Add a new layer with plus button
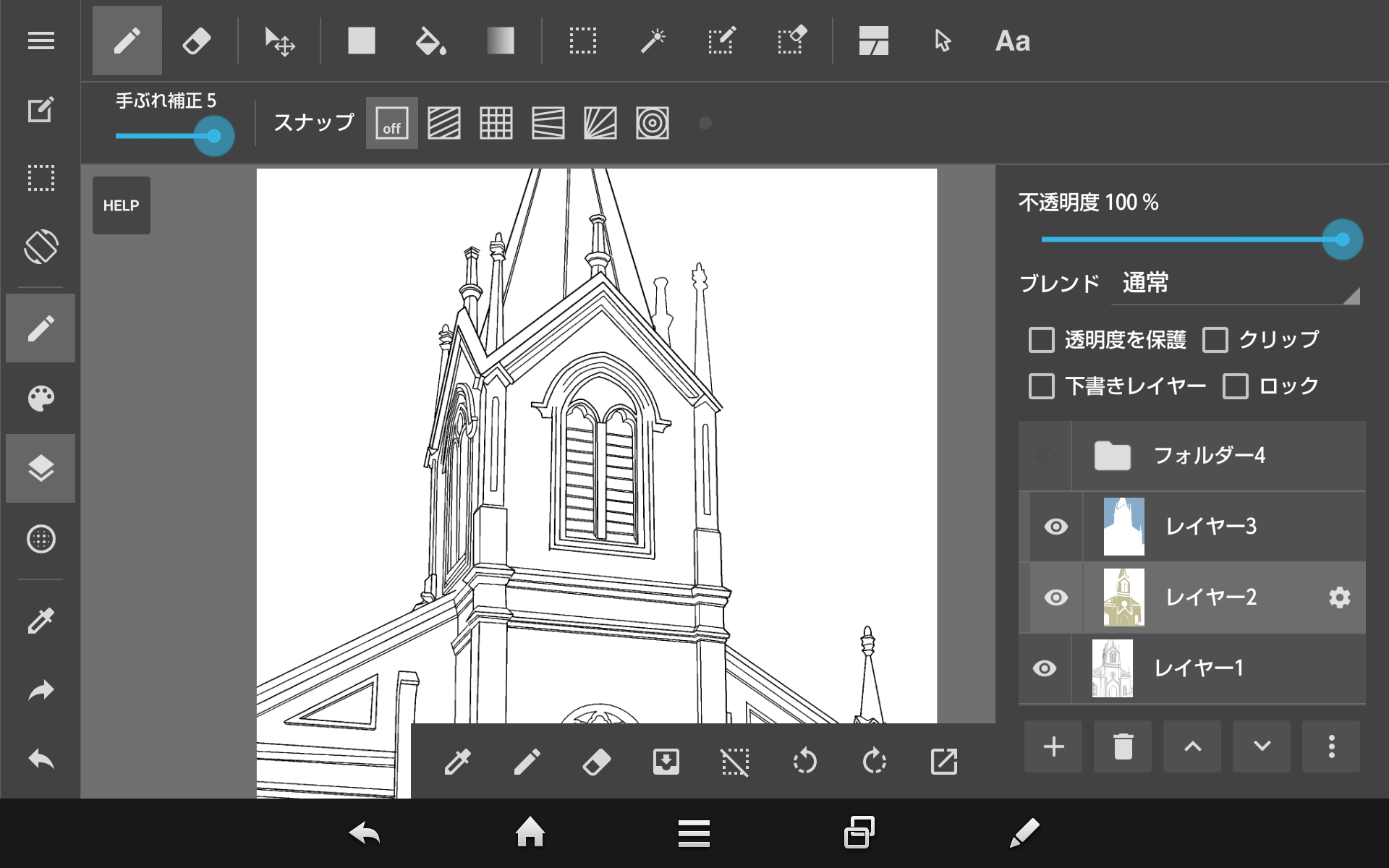The image size is (1389, 868). (x=1053, y=746)
